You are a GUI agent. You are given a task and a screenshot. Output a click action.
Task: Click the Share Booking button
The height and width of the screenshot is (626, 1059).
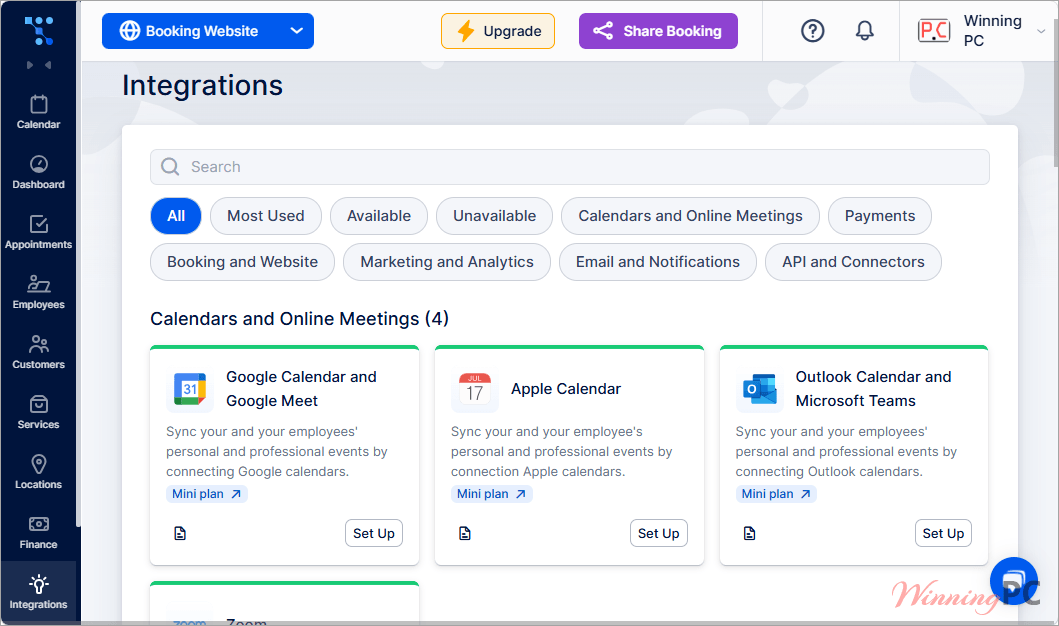coord(658,31)
